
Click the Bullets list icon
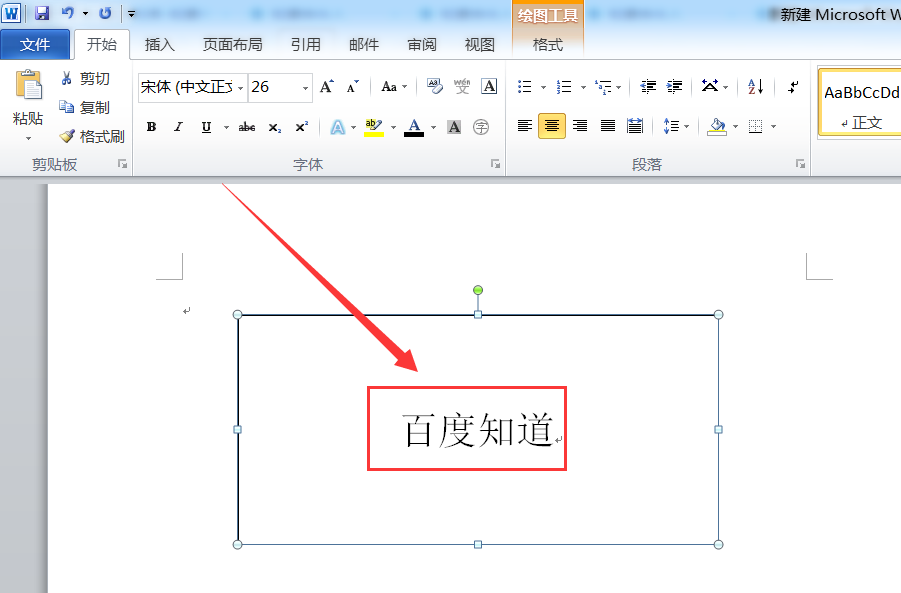(525, 87)
